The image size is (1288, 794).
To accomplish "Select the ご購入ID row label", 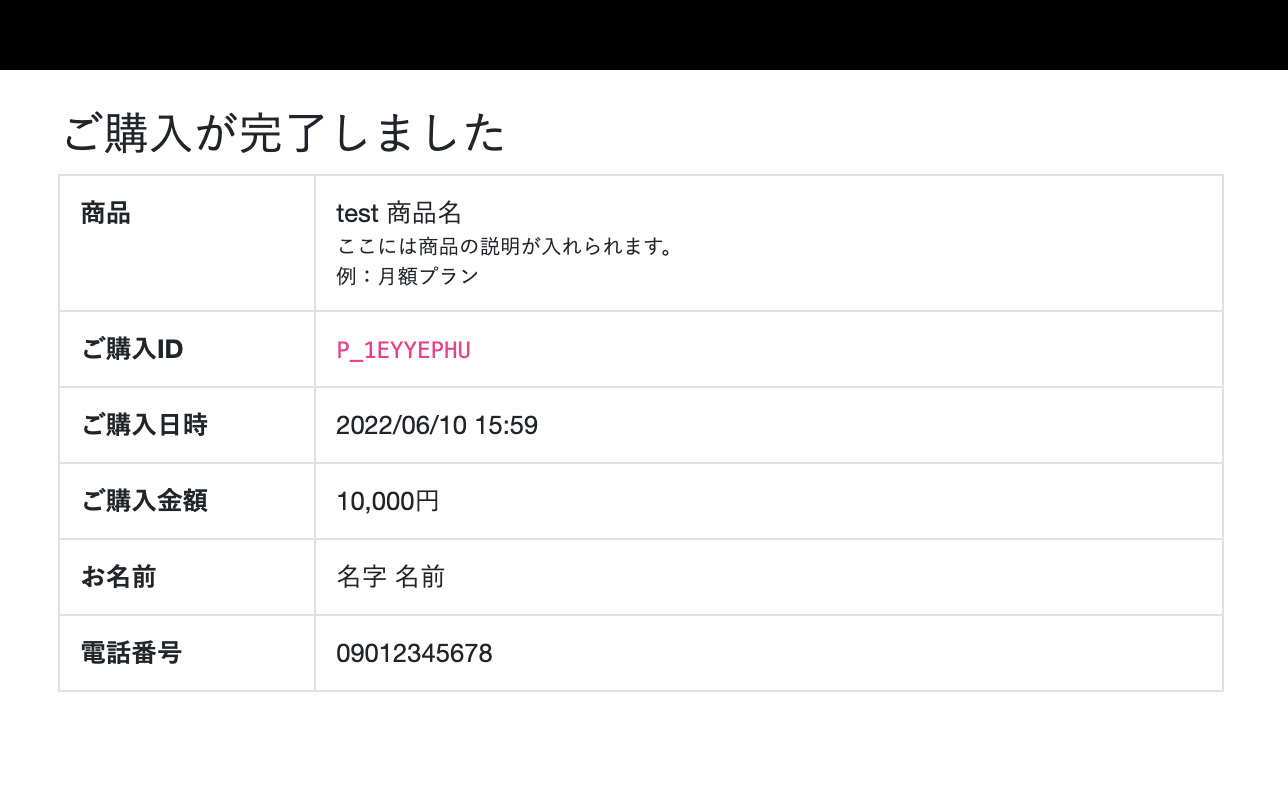I will pos(132,349).
